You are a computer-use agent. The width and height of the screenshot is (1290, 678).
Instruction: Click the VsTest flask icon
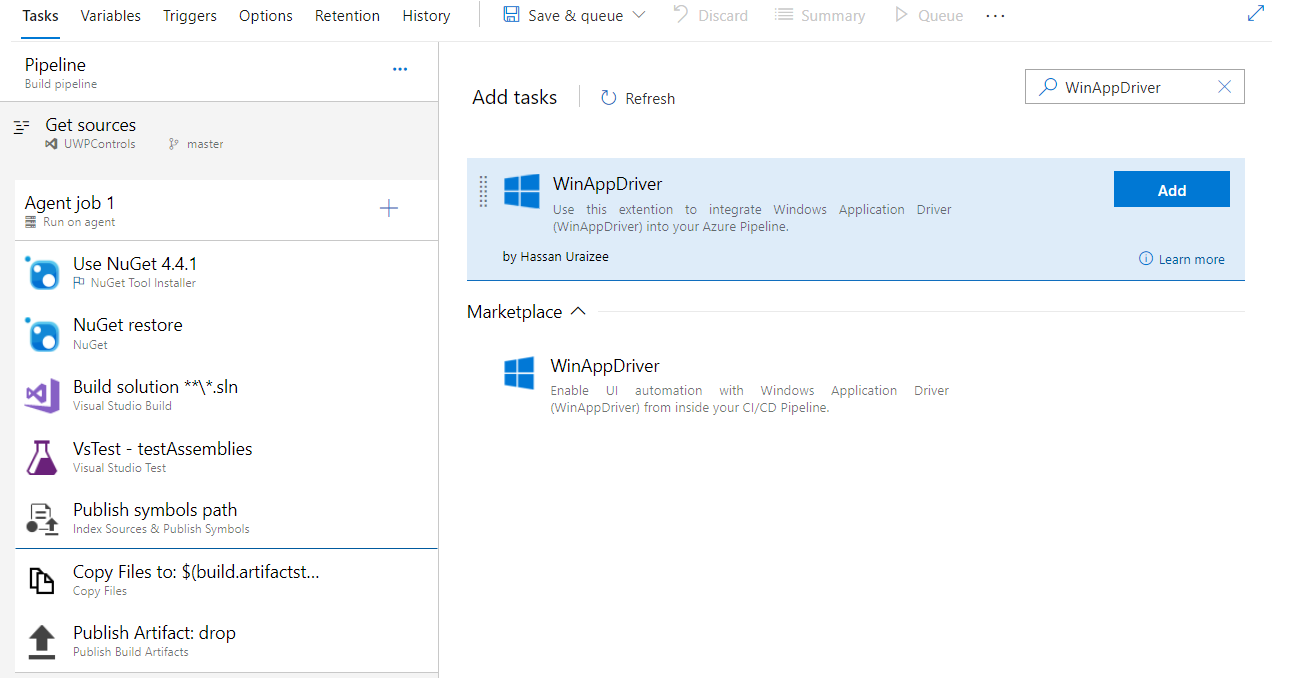[42, 457]
